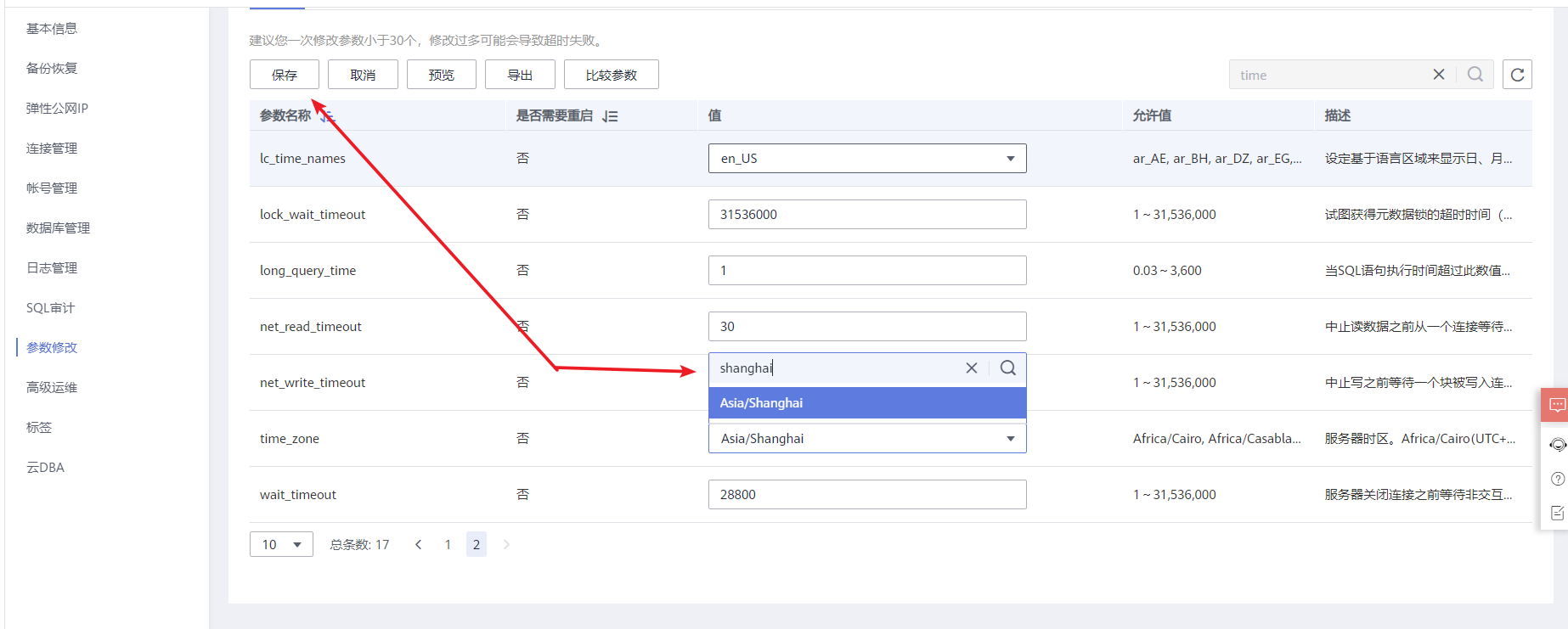The image size is (1568, 629).
Task: Click the edit note icon on right edge
Action: pos(1557,513)
